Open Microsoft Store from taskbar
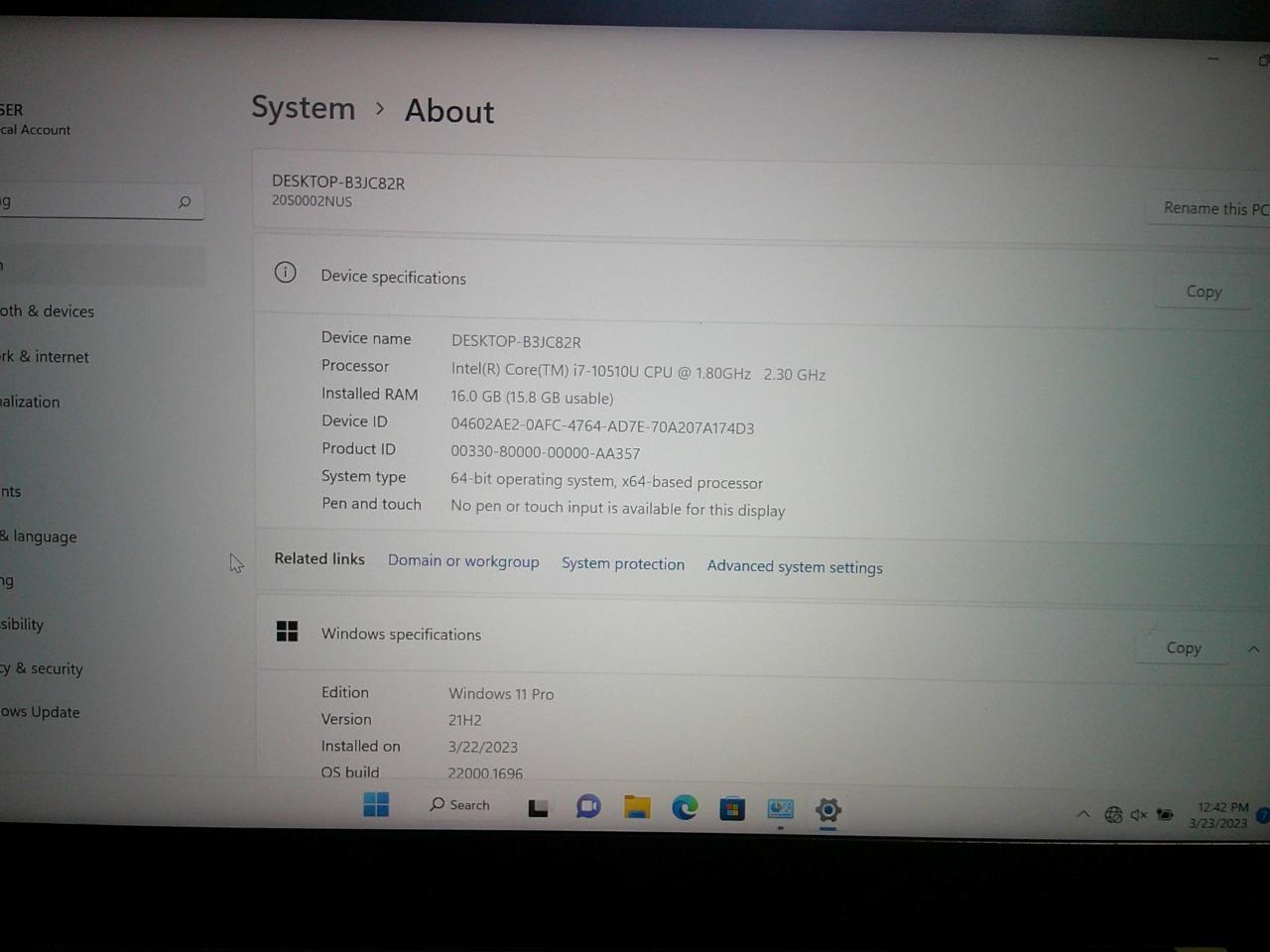 click(x=732, y=809)
